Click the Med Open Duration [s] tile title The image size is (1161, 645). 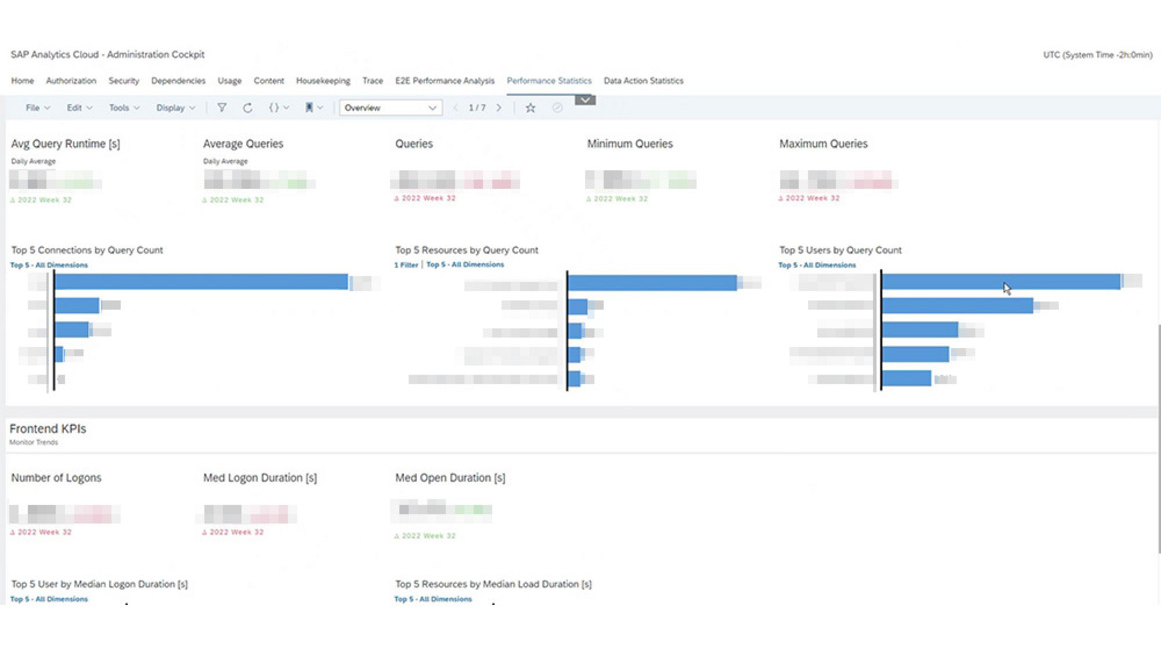(450, 478)
